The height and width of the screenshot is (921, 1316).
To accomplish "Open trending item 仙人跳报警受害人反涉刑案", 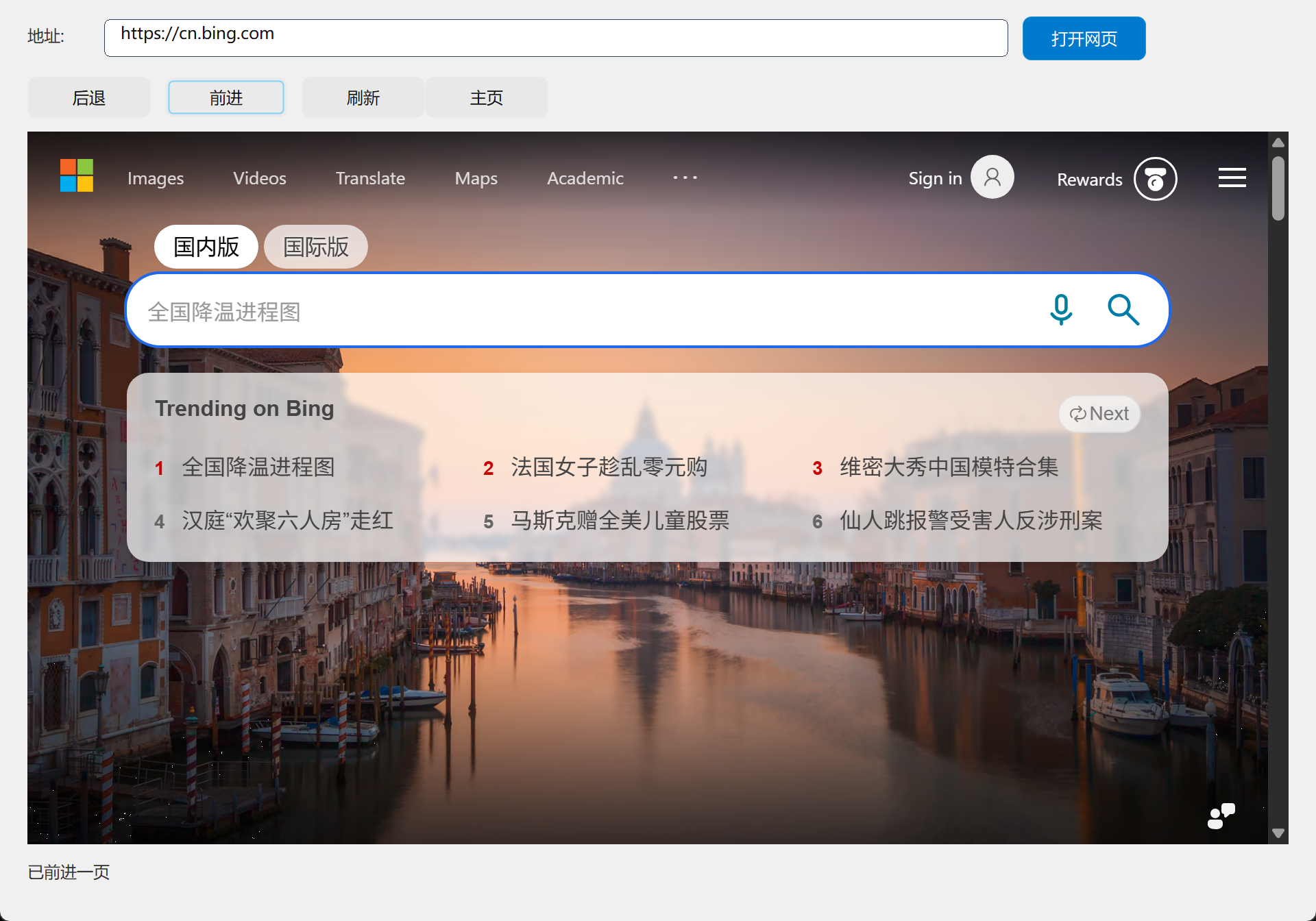I will [971, 520].
